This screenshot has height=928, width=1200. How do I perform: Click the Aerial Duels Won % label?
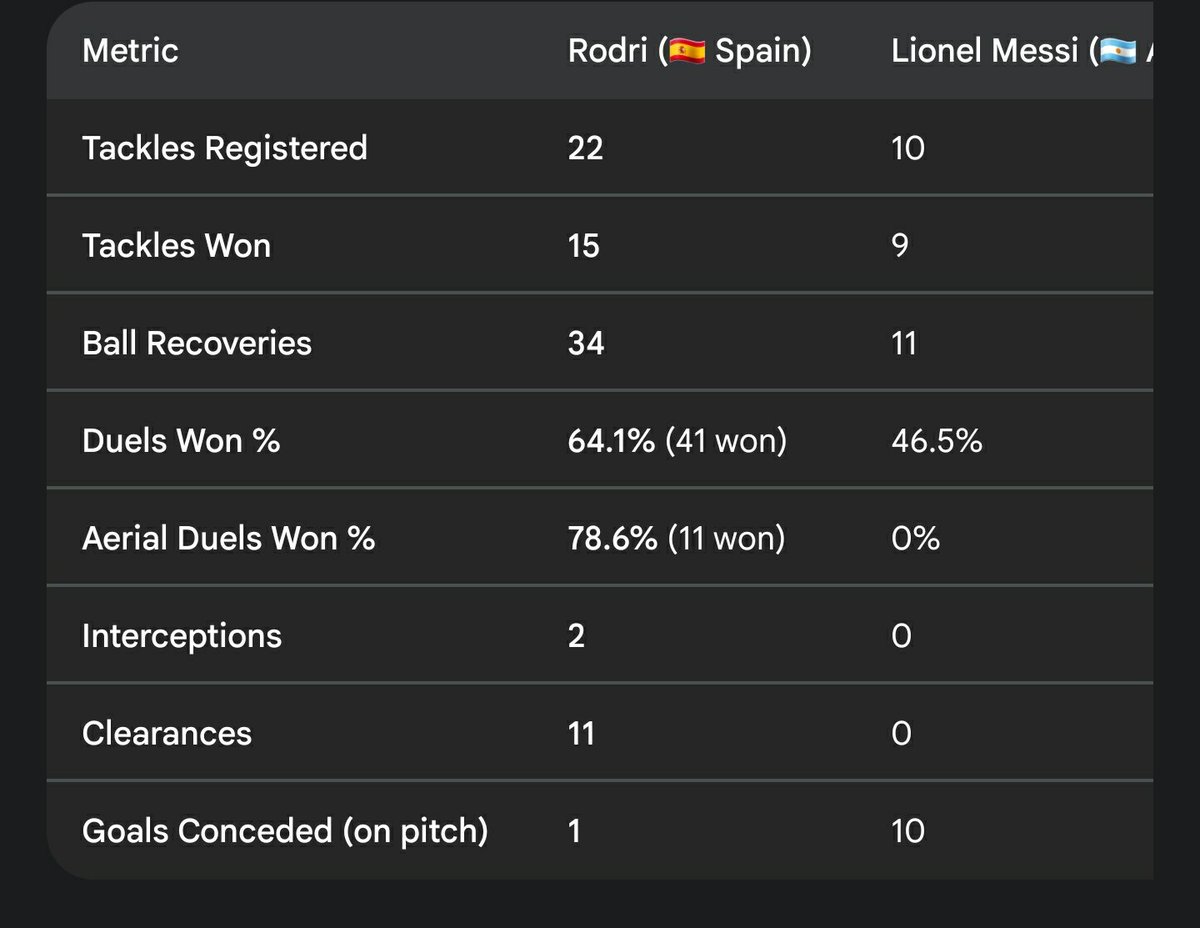coord(228,538)
